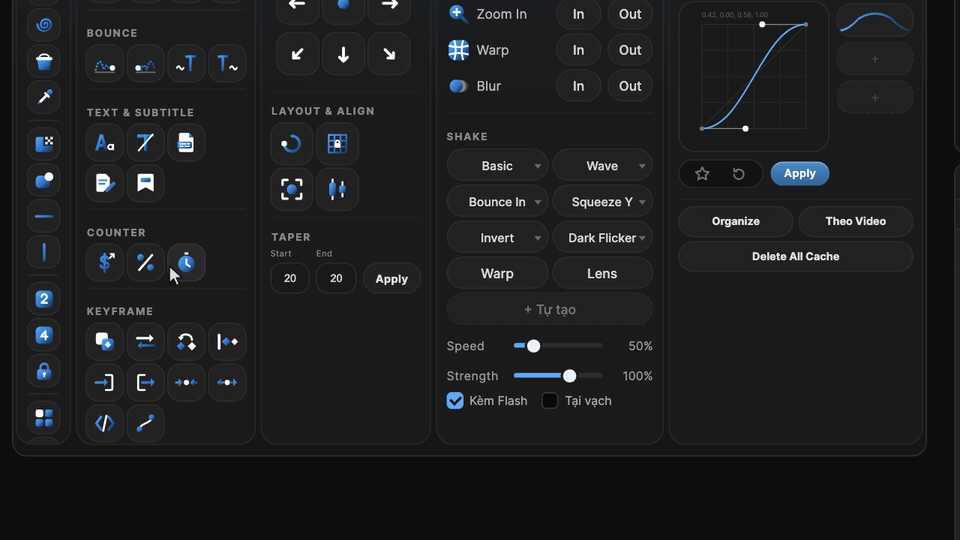The height and width of the screenshot is (540, 960).
Task: Click the T-then-wave bounce text icon
Action: (x=227, y=64)
